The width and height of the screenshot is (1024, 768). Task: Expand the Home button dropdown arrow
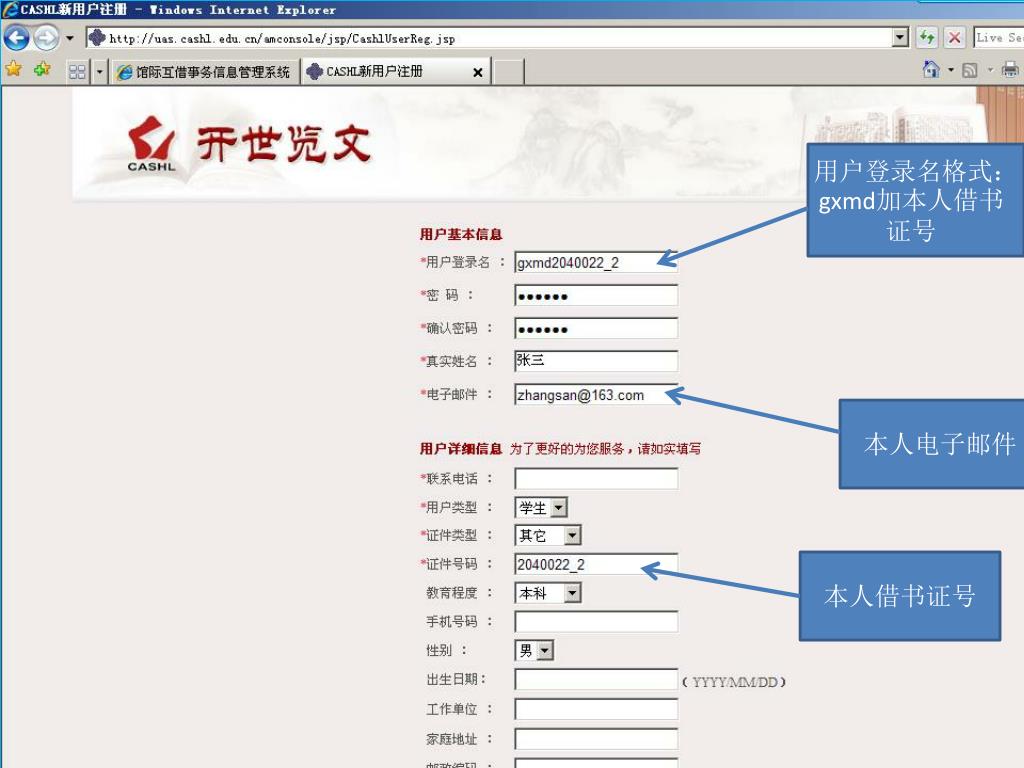[951, 69]
